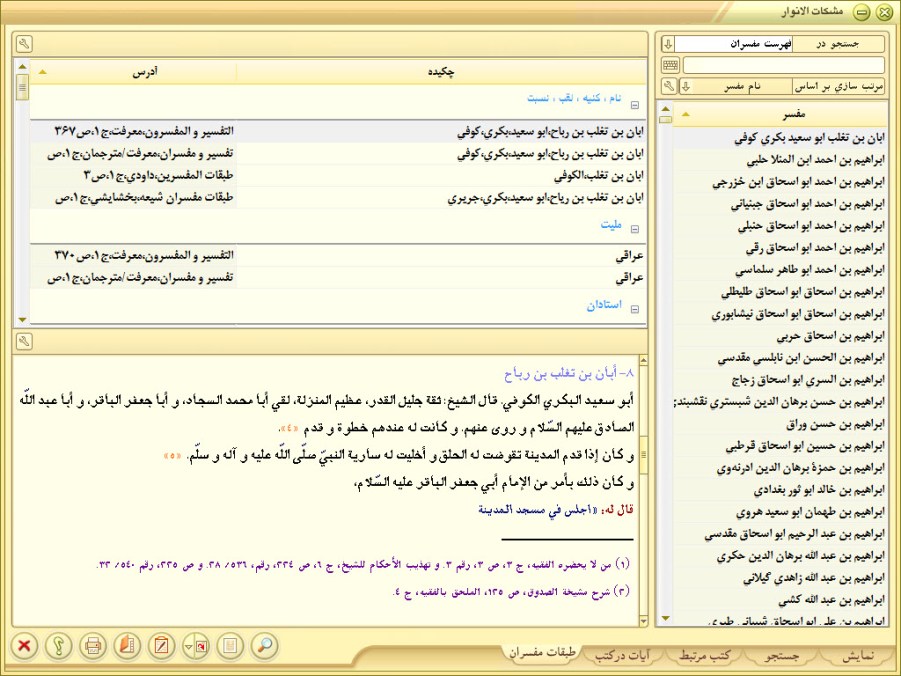Open the جستجو در فهرست مفسران dropdown arrow
The width and height of the screenshot is (901, 676).
(668, 44)
